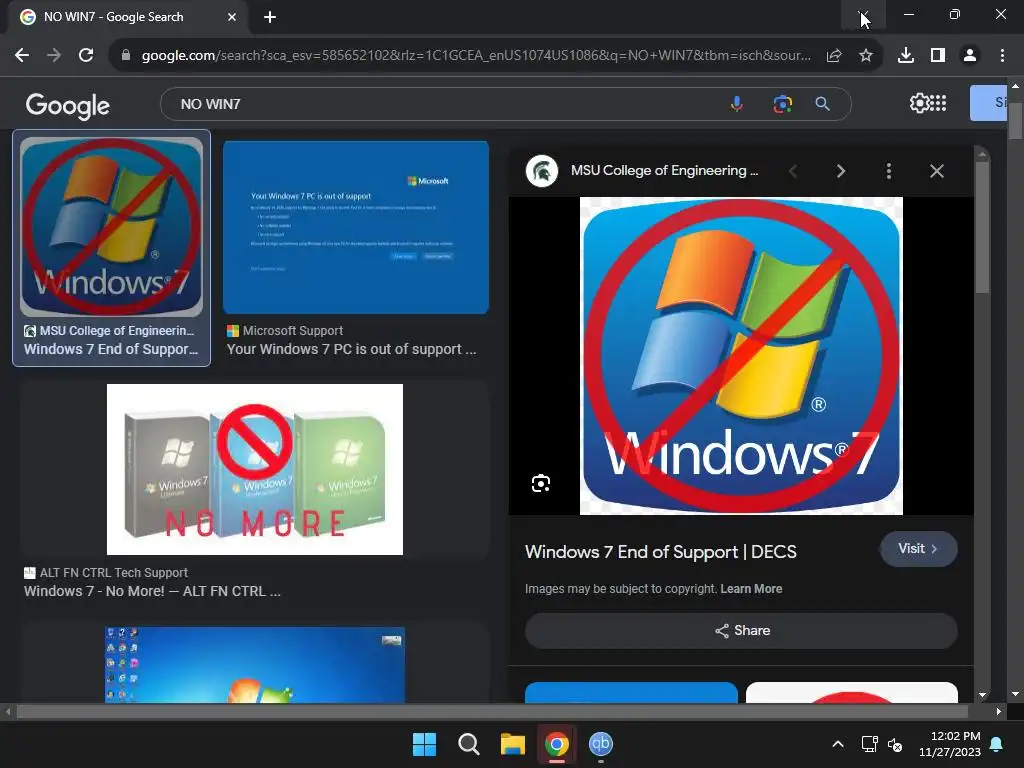Open Chrome downloads icon
This screenshot has height=768, width=1024.
click(x=906, y=56)
